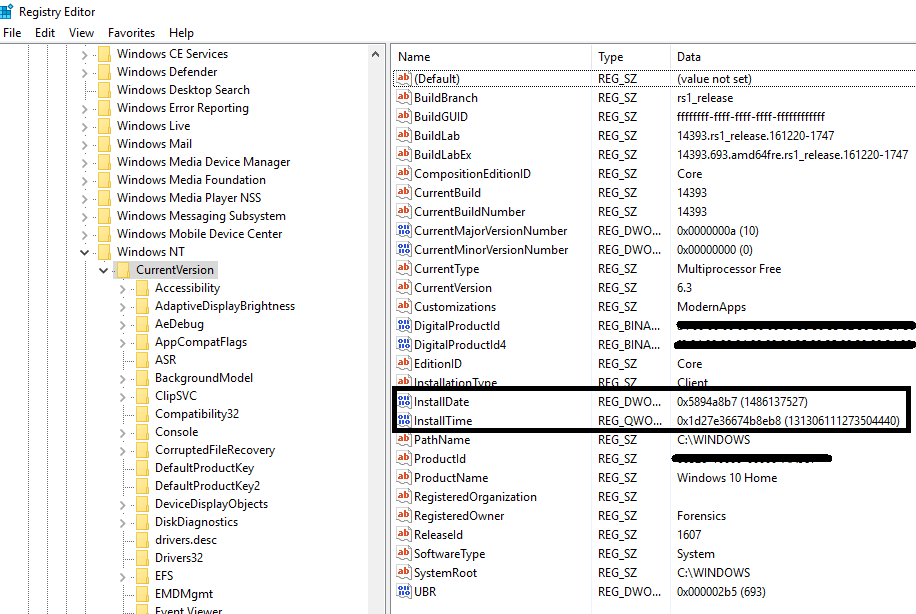Expand the Windows CE Services key
The image size is (916, 614).
click(x=85, y=55)
